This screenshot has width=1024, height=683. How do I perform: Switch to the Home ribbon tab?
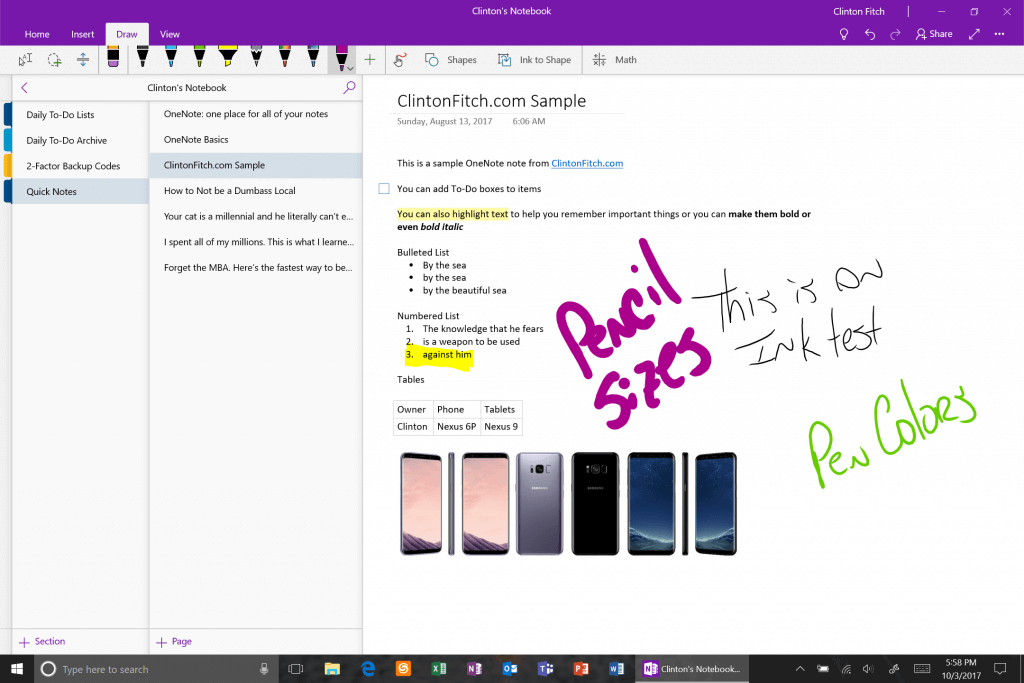[x=37, y=33]
